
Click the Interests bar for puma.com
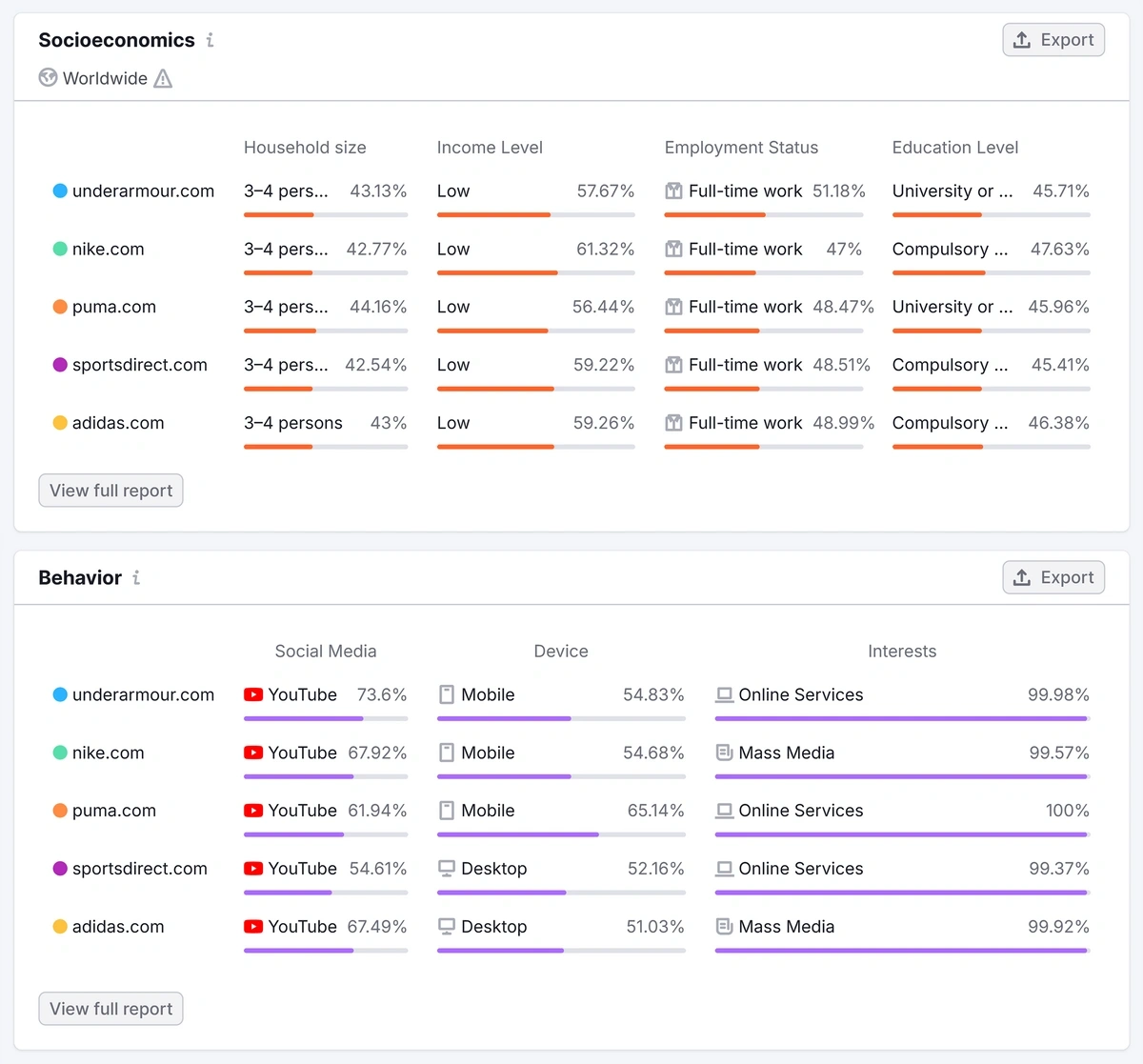[x=902, y=834]
